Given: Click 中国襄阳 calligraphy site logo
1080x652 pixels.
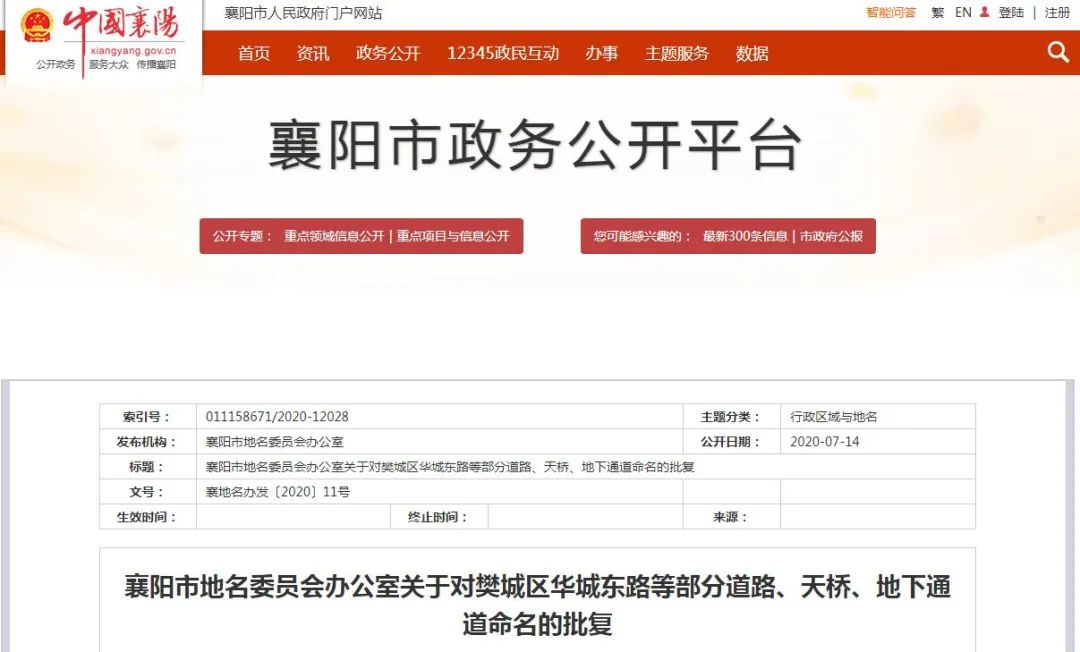Looking at the screenshot, I should click(x=121, y=23).
